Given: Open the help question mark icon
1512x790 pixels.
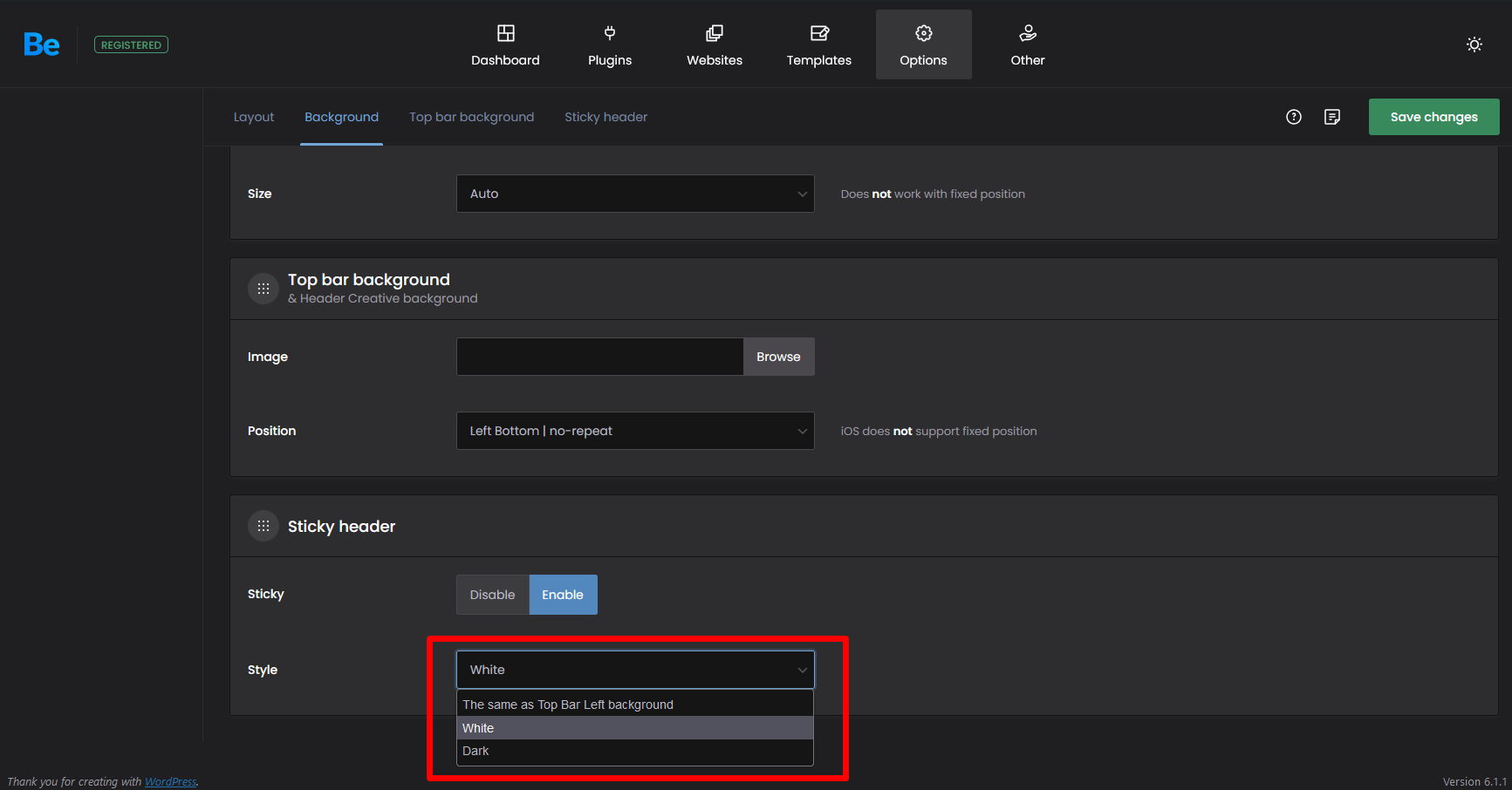Looking at the screenshot, I should tap(1294, 117).
